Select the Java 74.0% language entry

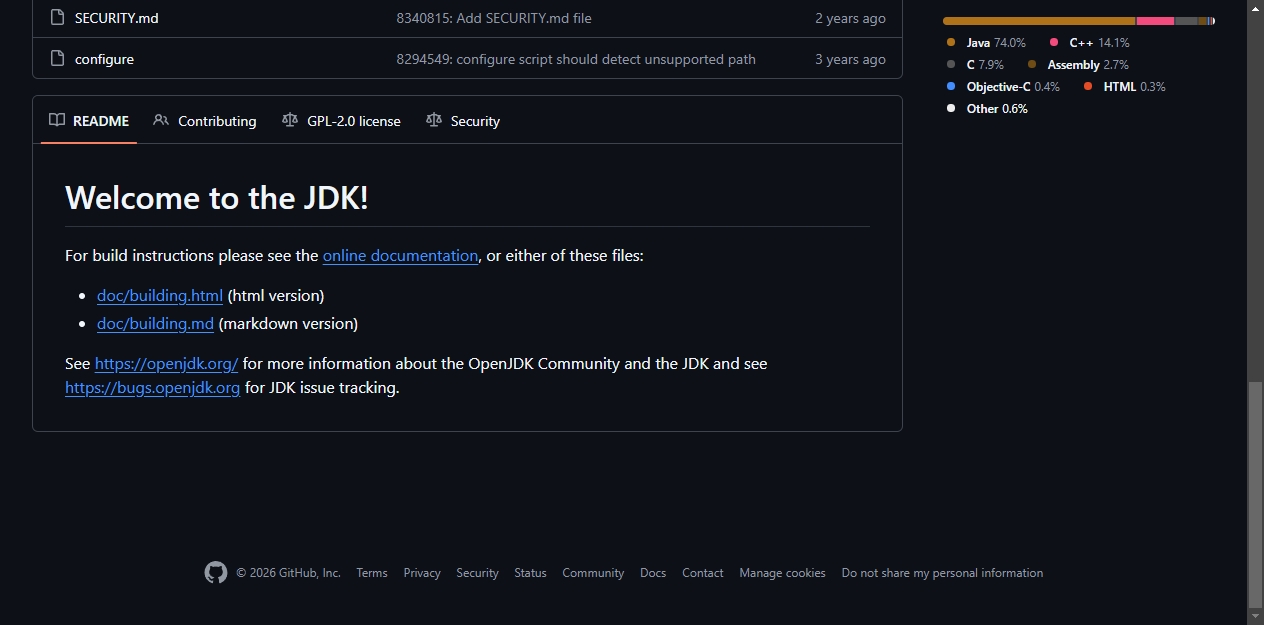[986, 43]
